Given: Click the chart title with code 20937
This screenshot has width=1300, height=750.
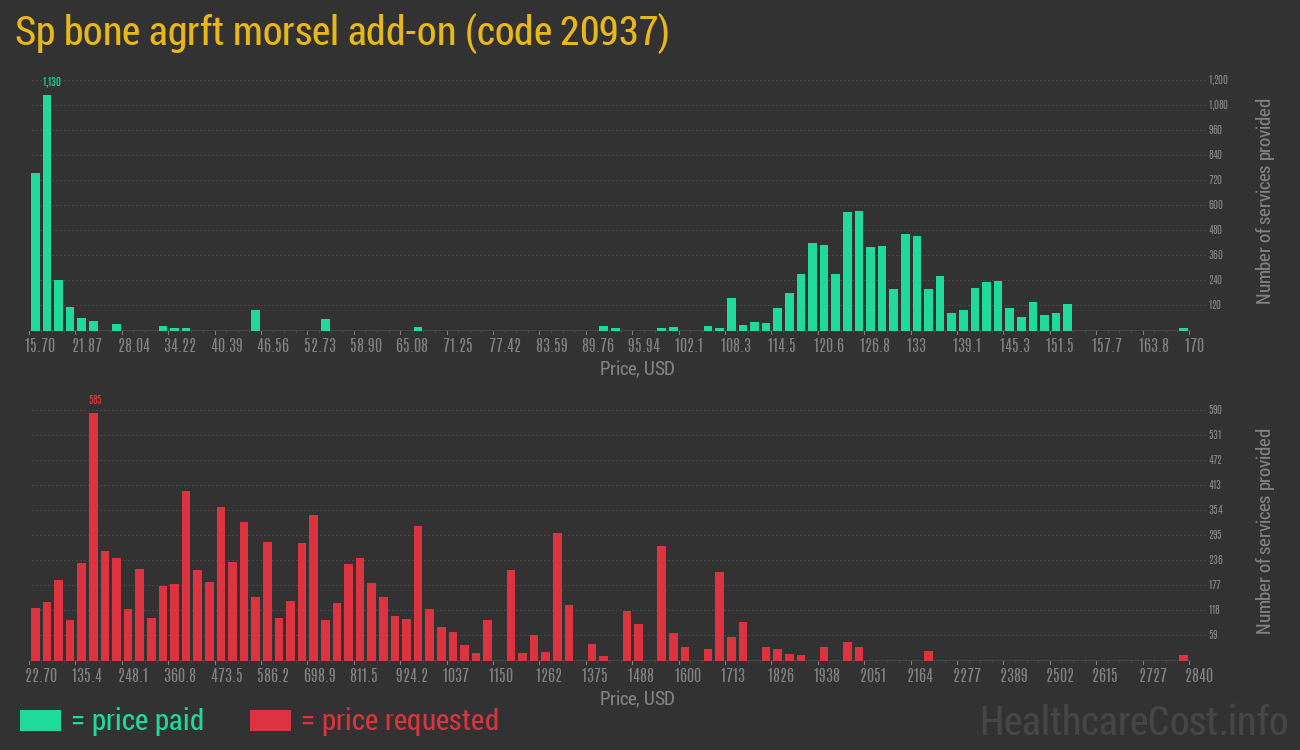Looking at the screenshot, I should tap(342, 33).
